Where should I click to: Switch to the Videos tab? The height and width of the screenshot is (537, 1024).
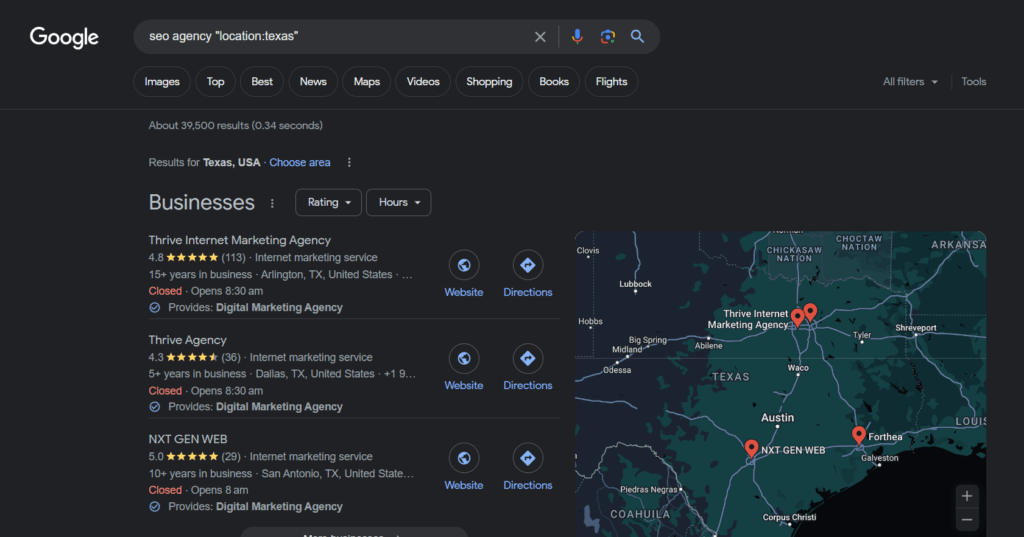point(423,82)
